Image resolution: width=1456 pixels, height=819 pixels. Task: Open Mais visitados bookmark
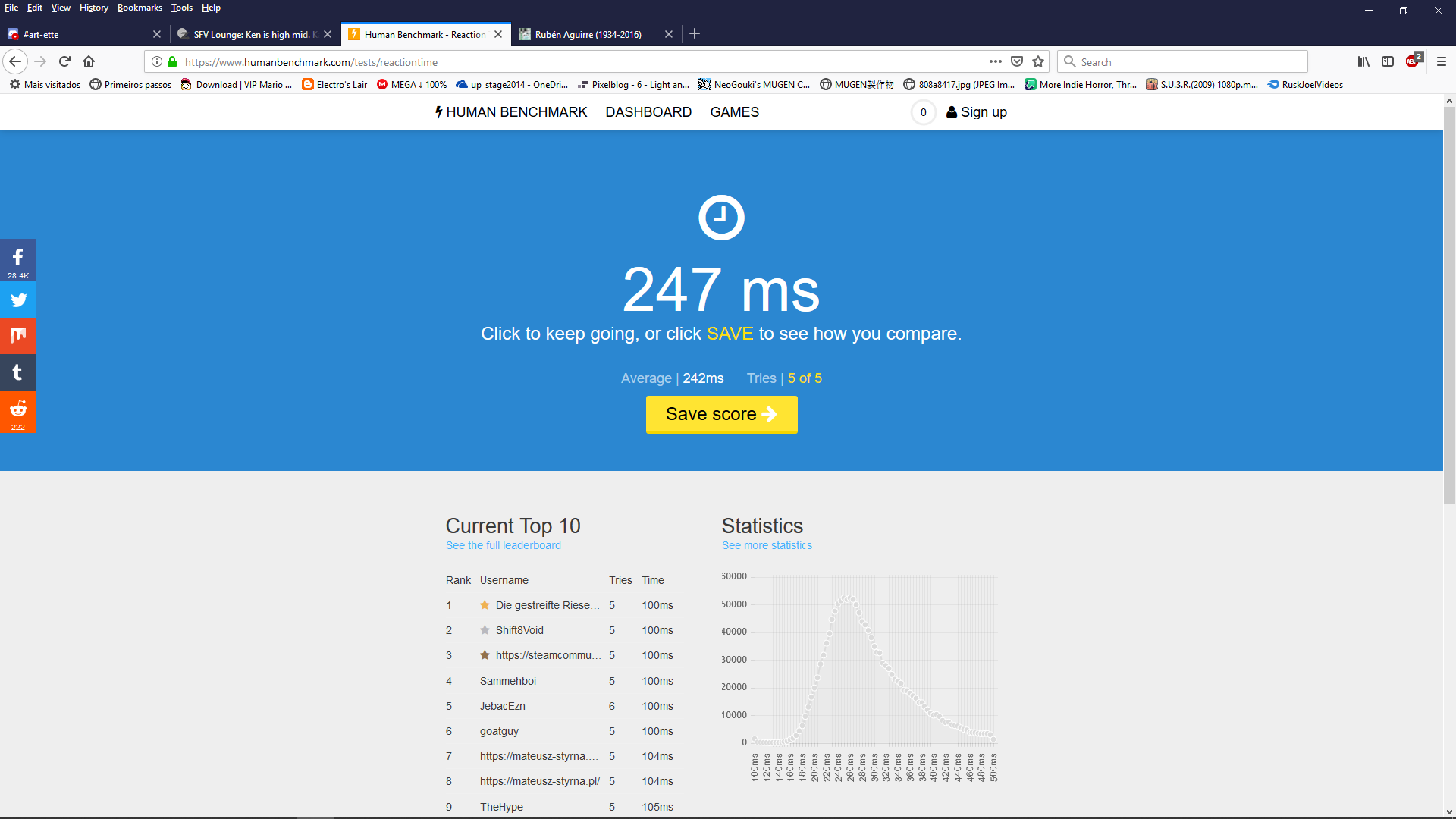tap(45, 85)
